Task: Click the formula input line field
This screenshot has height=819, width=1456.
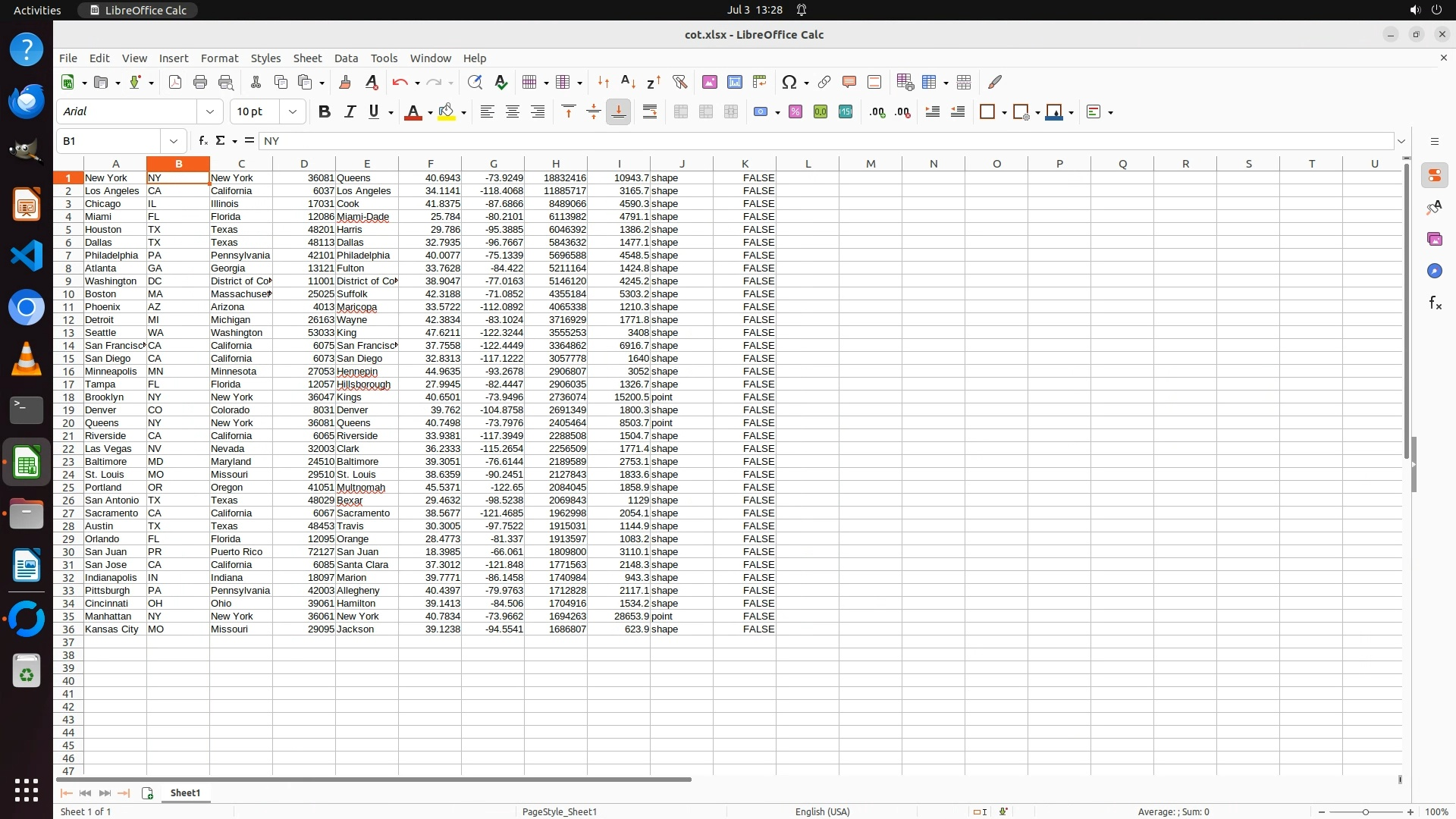Action: point(827,141)
